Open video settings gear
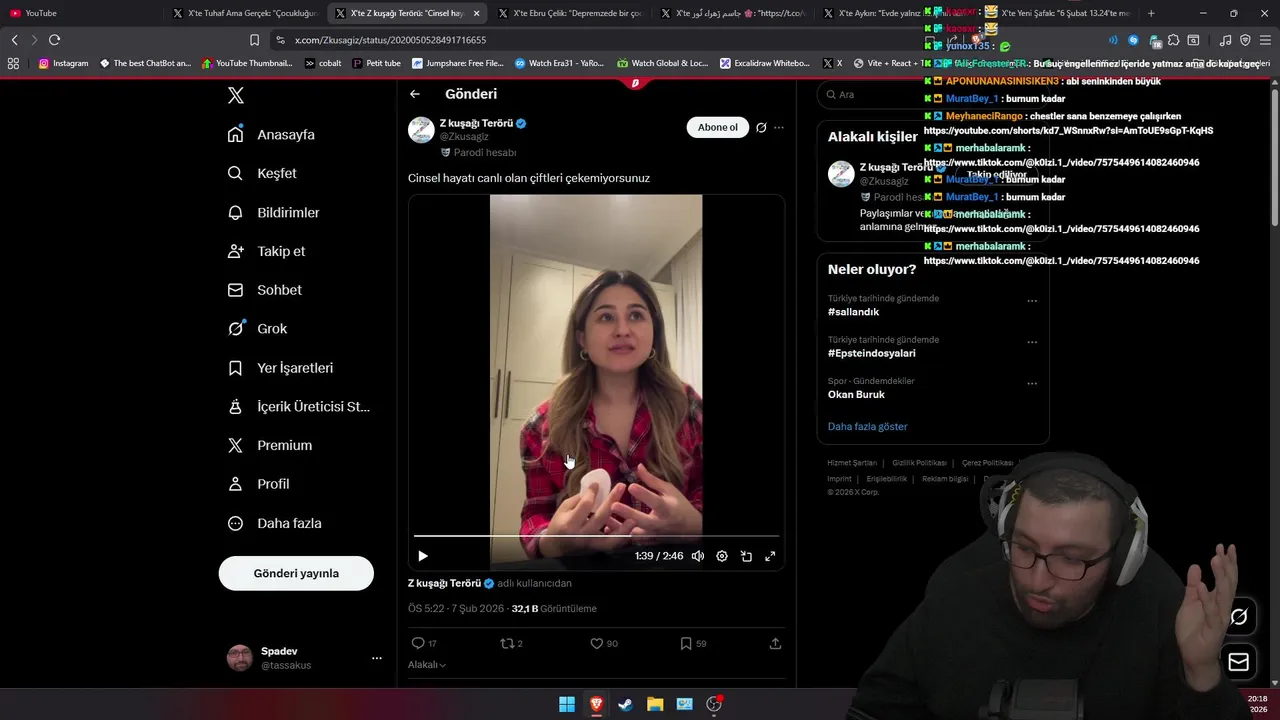The image size is (1280, 720). click(x=722, y=556)
